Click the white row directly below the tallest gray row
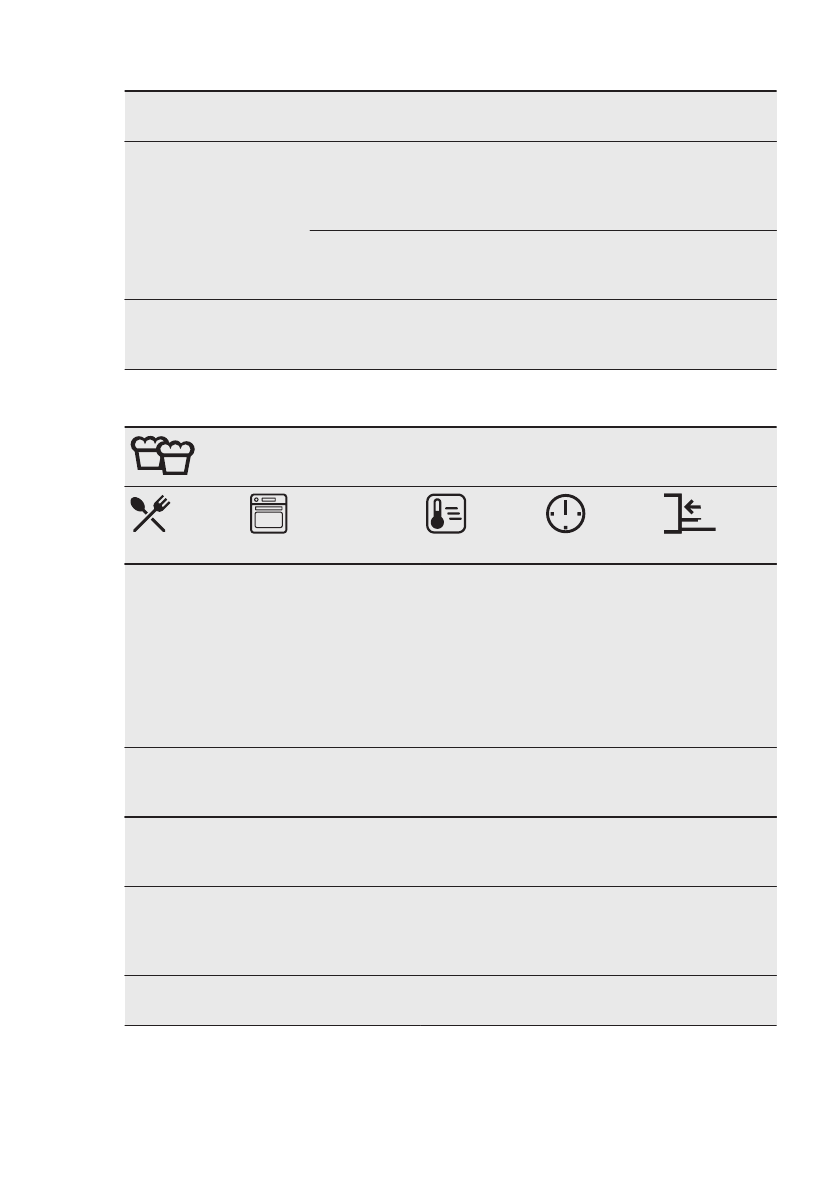This screenshot has width=839, height=1191. click(450, 782)
